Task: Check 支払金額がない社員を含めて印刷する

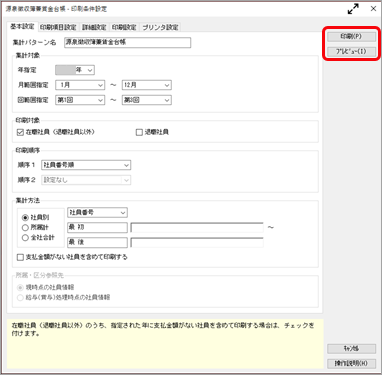Action: (x=20, y=257)
